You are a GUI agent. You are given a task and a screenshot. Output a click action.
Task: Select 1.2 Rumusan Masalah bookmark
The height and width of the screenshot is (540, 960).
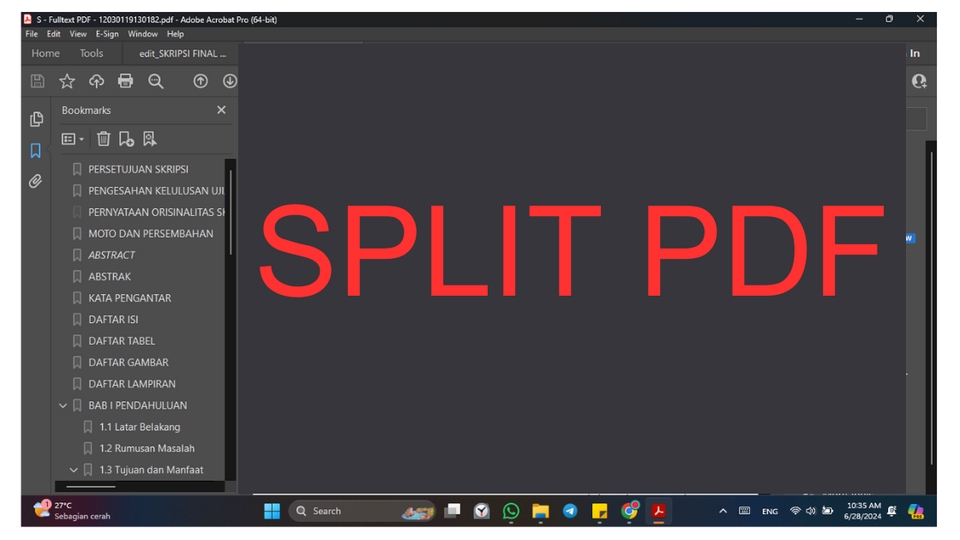tap(147, 448)
